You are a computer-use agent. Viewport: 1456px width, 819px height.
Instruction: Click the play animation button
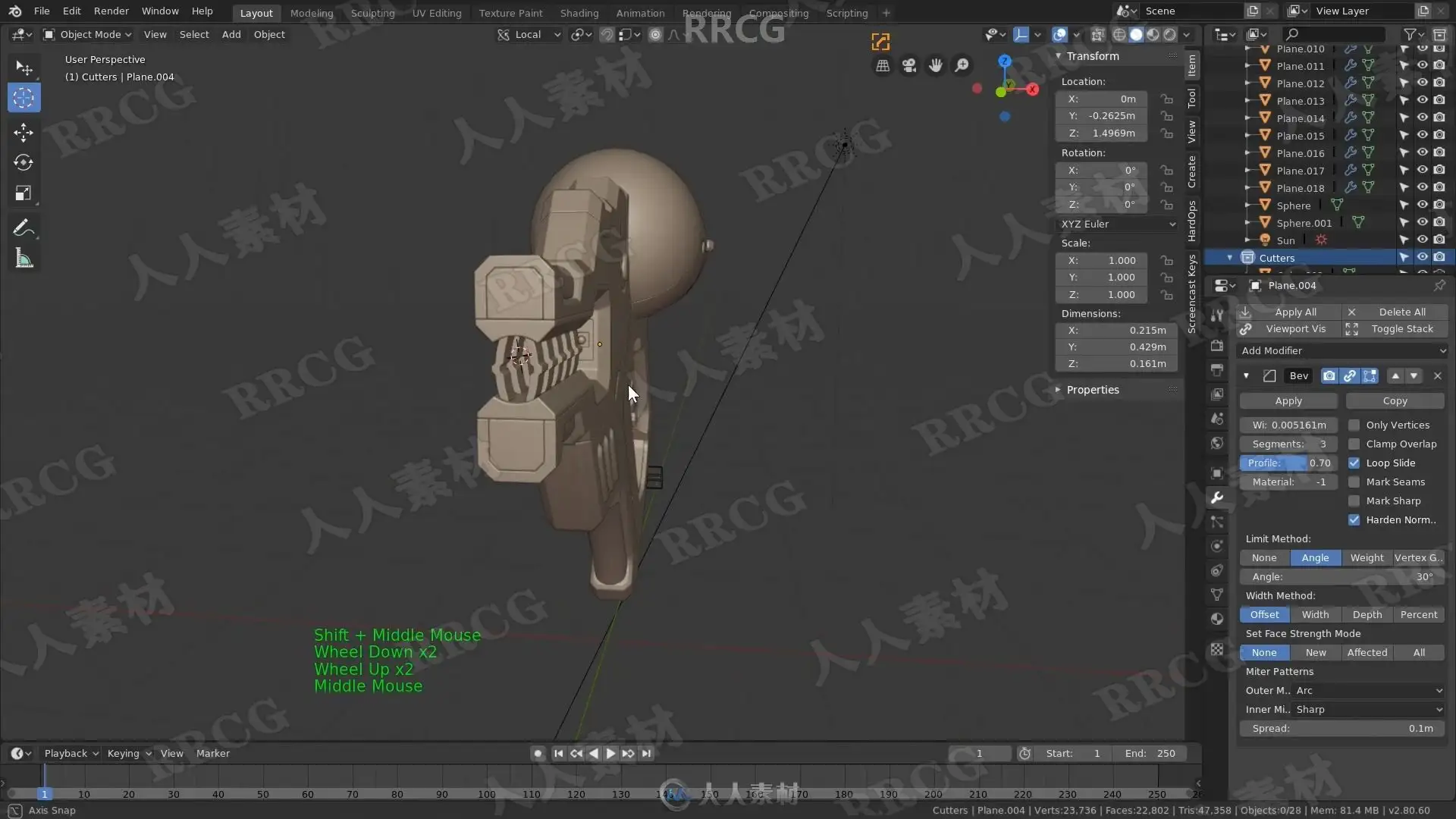pos(610,753)
